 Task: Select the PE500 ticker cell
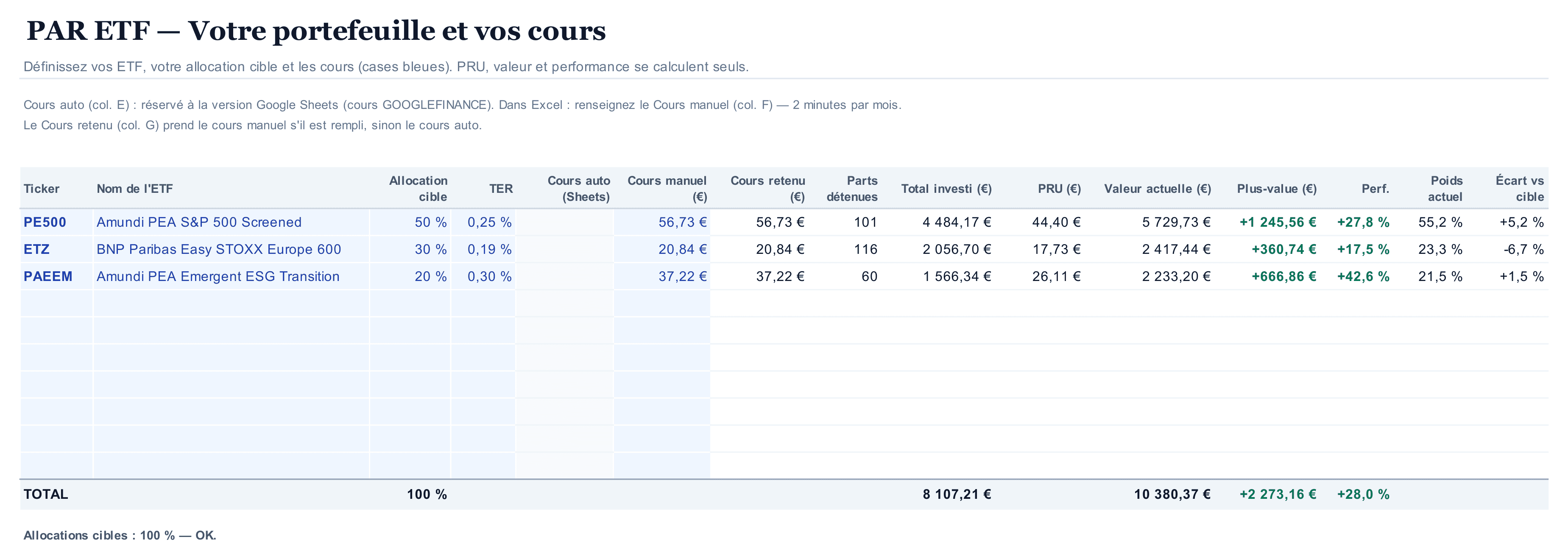(x=56, y=222)
